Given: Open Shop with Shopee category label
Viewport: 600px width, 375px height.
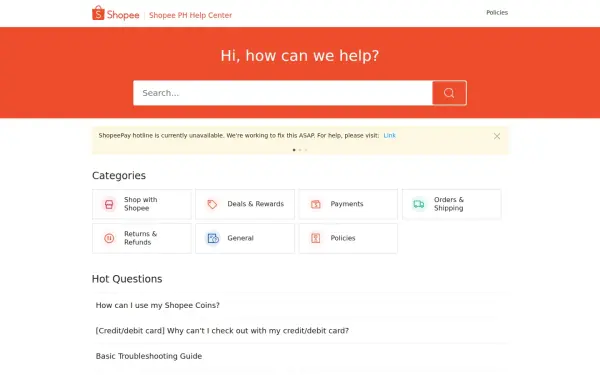Looking at the screenshot, I should coord(140,204).
